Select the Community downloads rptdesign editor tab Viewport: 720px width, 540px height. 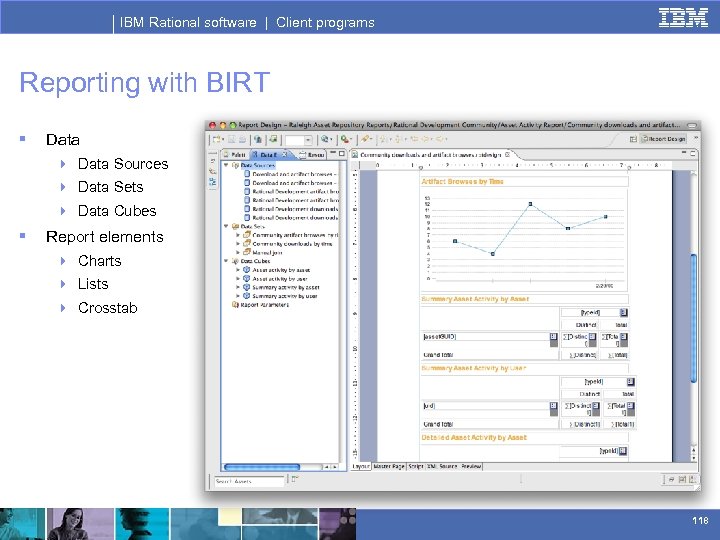(x=430, y=155)
